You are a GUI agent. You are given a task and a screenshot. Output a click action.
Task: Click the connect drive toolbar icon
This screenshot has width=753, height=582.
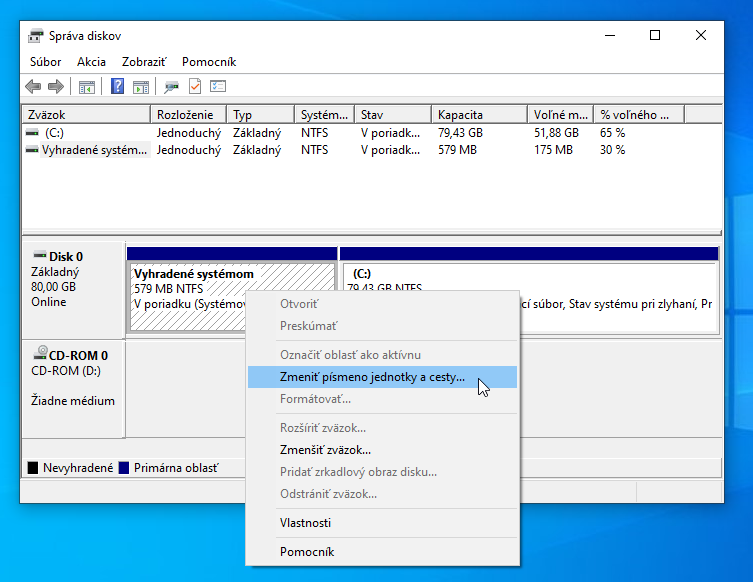tap(172, 87)
